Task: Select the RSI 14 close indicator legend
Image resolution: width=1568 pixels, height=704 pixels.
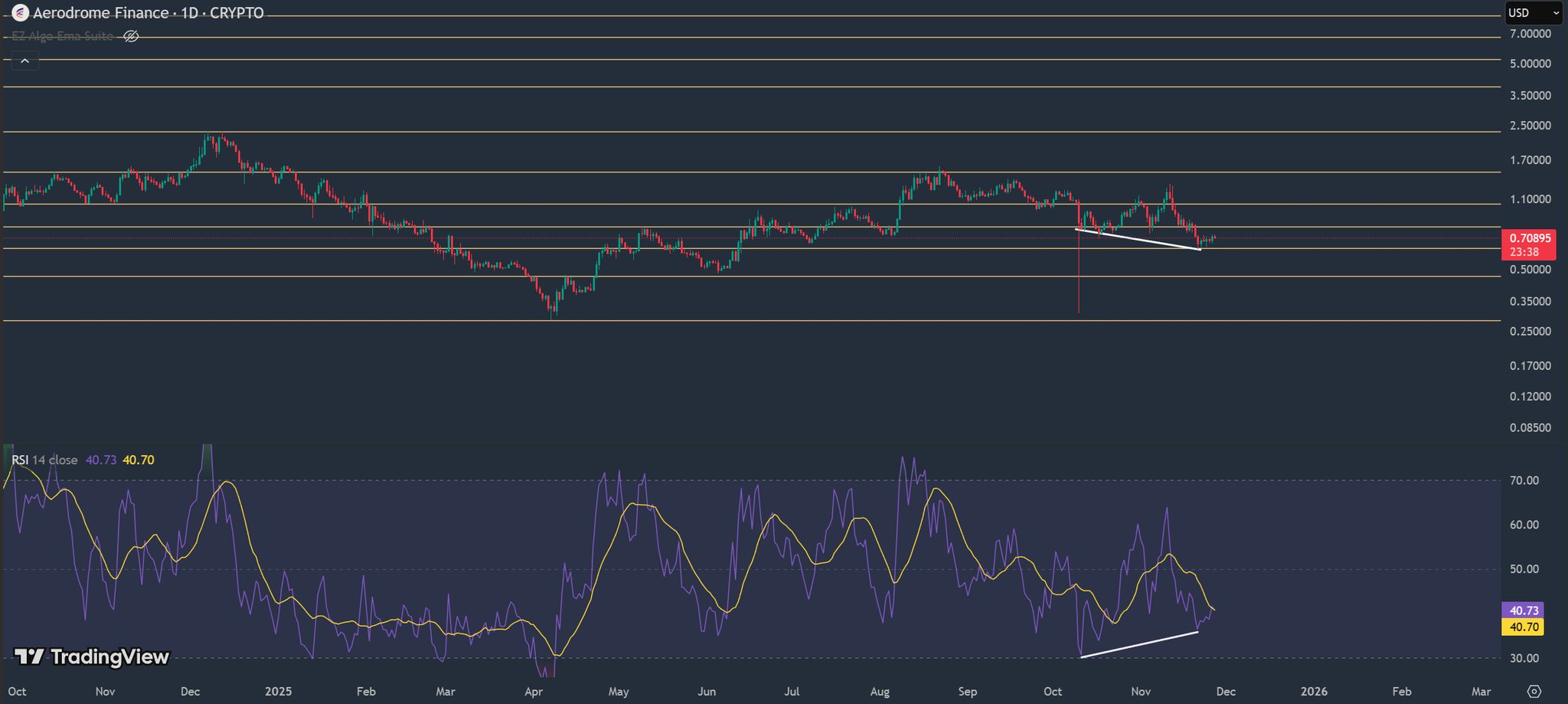Action: (x=44, y=460)
